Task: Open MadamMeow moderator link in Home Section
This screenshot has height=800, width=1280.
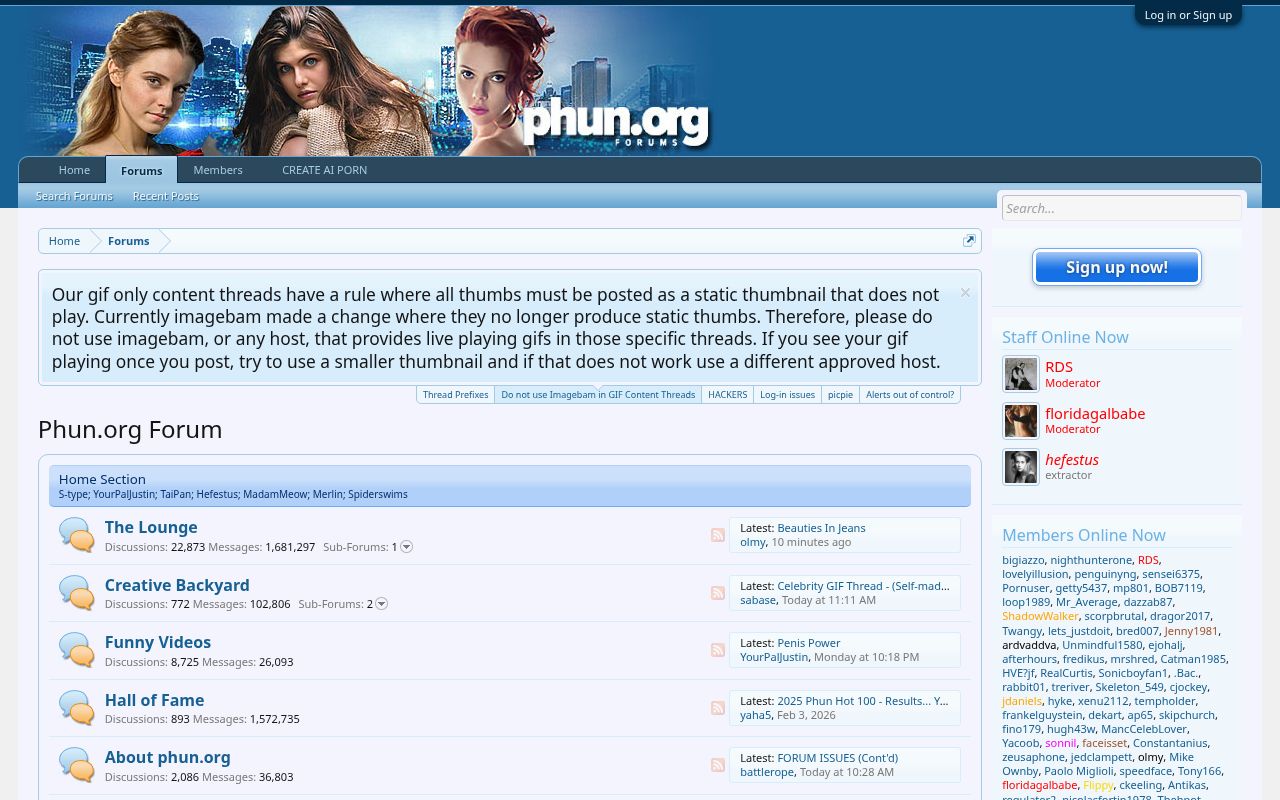Action: point(274,494)
